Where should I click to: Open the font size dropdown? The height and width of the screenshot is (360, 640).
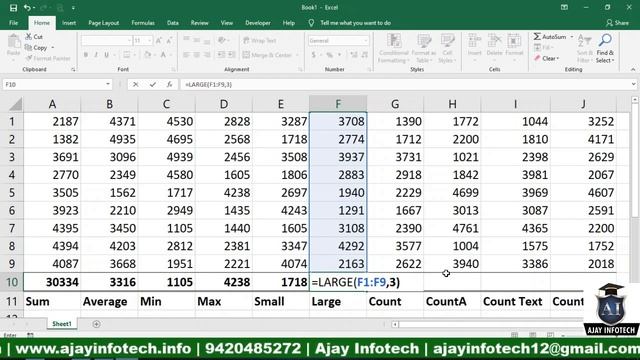coord(150,40)
